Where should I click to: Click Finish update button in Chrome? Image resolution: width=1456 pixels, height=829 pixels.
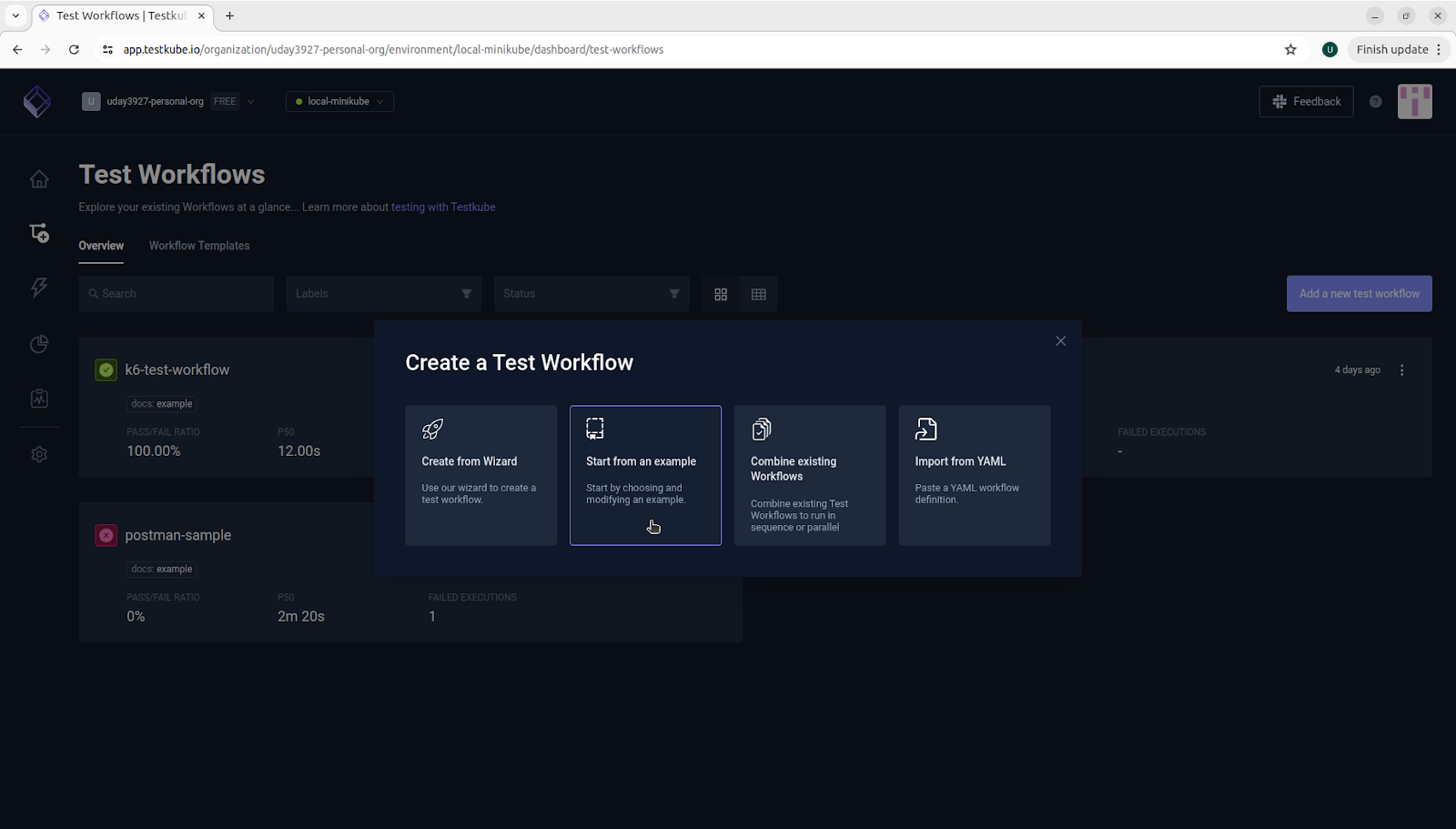[x=1398, y=50]
